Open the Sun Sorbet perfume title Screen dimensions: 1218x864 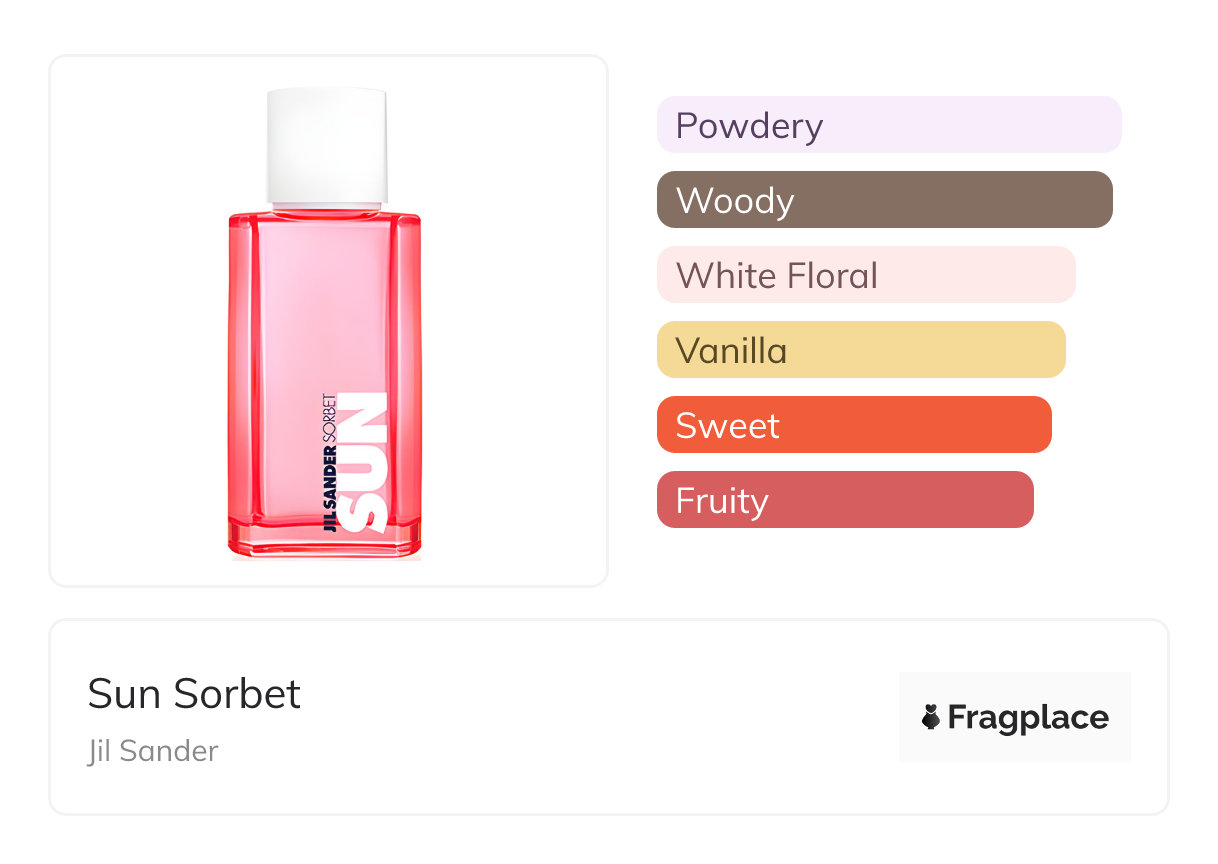click(x=194, y=693)
